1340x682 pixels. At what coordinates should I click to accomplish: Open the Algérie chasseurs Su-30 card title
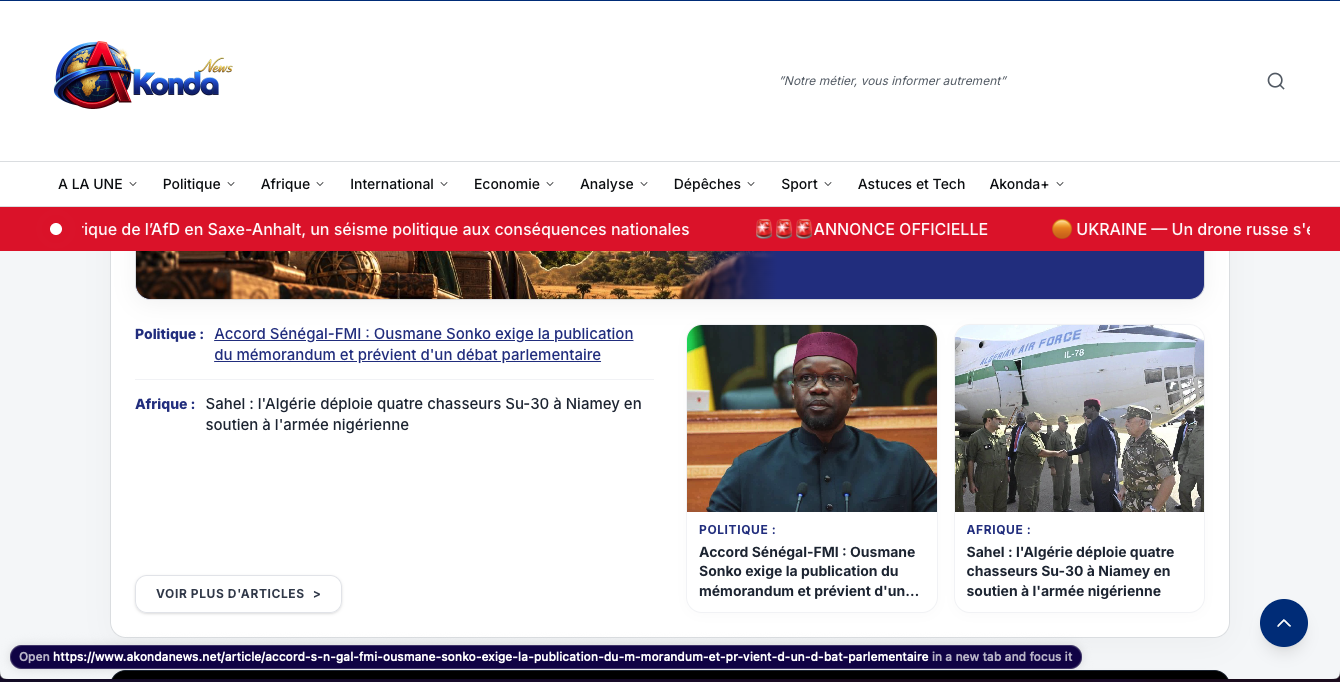tap(1070, 571)
